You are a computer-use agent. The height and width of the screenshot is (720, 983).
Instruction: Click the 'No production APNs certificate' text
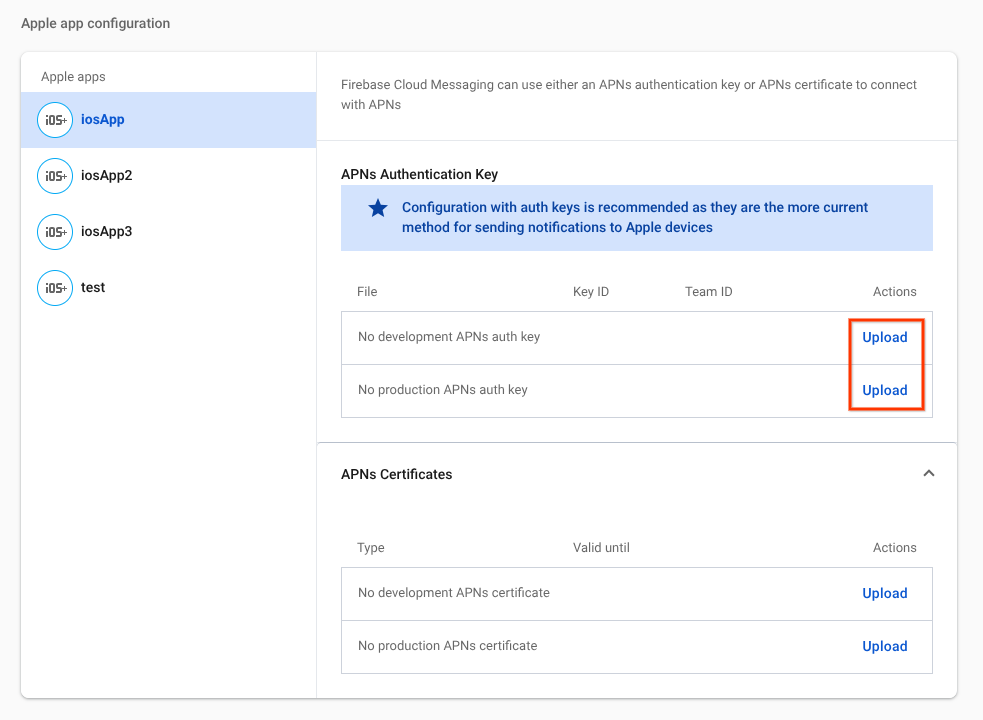(x=447, y=647)
